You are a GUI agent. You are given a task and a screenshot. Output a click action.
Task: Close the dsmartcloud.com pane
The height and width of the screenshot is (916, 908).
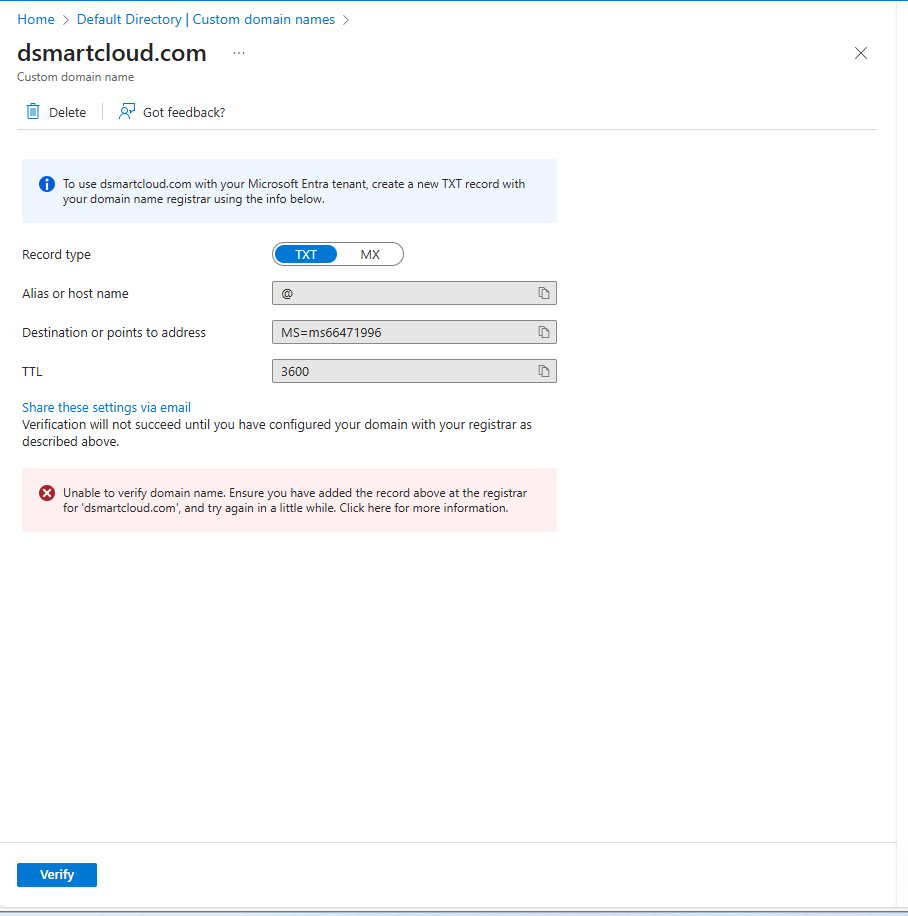(861, 53)
